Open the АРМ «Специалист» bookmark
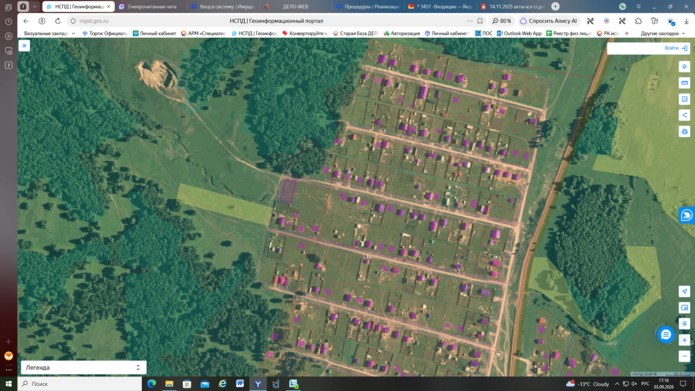Screen dimensions: 695x391 (203, 33)
